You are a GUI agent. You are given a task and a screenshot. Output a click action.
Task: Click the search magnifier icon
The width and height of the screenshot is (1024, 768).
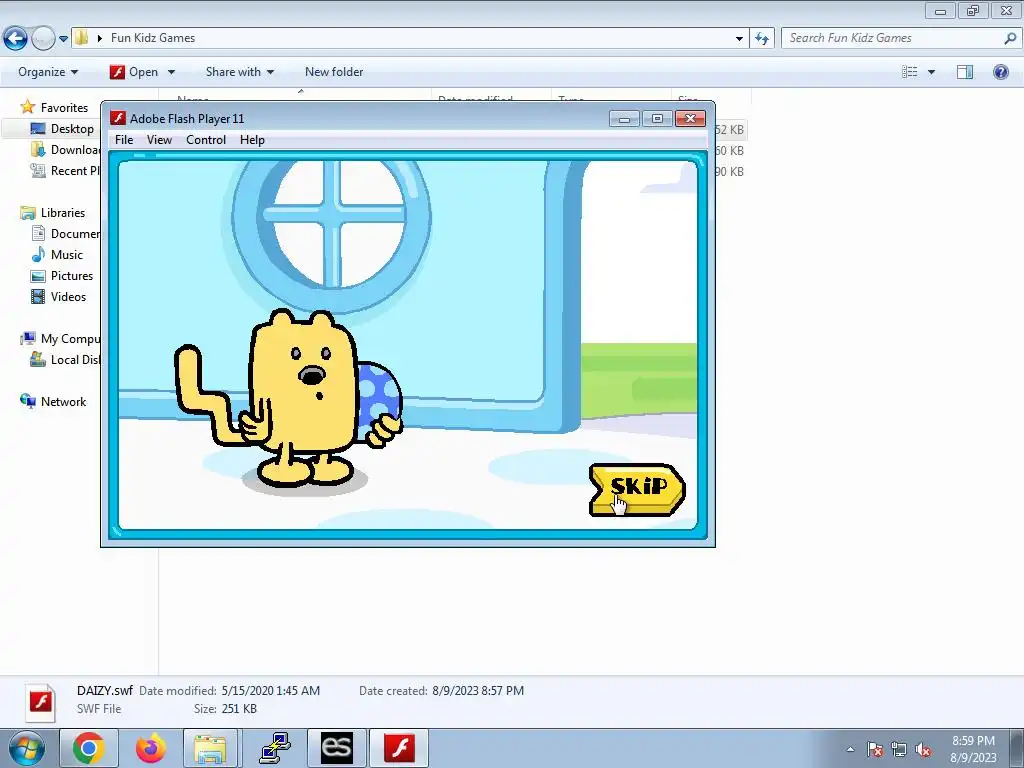click(1010, 38)
